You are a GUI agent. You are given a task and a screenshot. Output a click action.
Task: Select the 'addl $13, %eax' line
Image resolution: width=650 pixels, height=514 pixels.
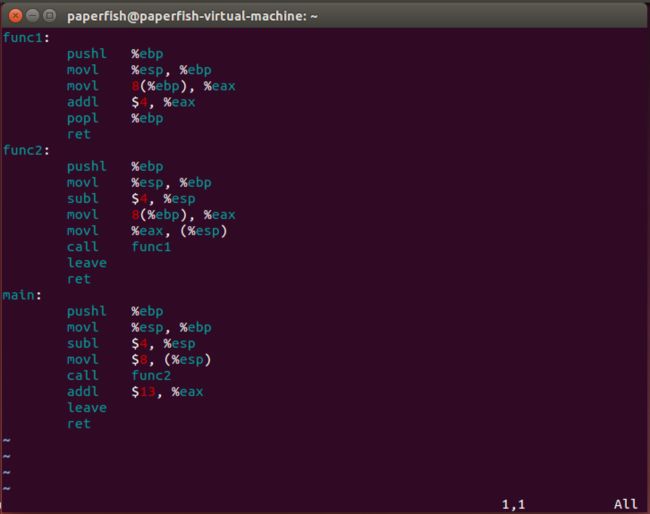tap(135, 392)
